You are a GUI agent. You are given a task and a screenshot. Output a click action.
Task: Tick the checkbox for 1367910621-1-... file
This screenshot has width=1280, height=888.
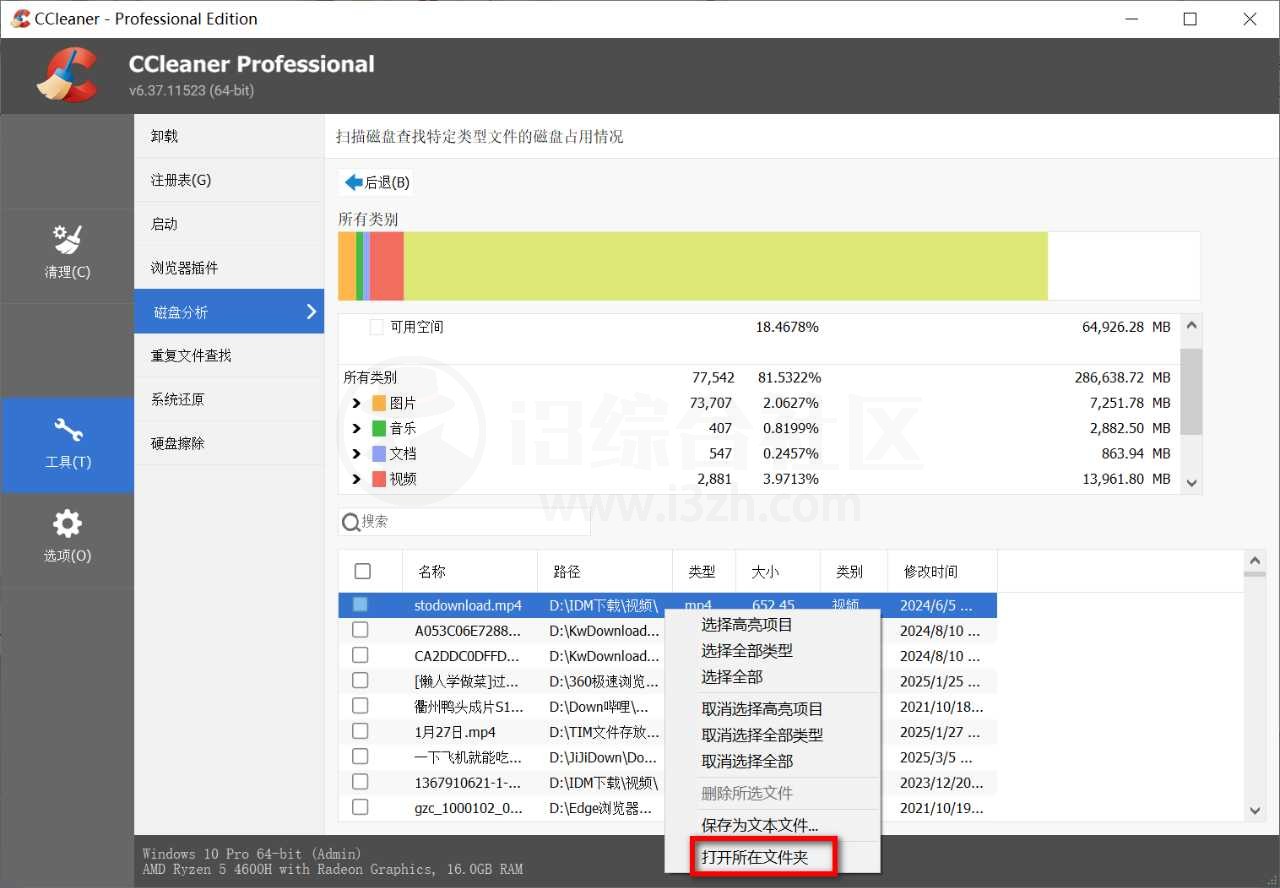click(360, 781)
